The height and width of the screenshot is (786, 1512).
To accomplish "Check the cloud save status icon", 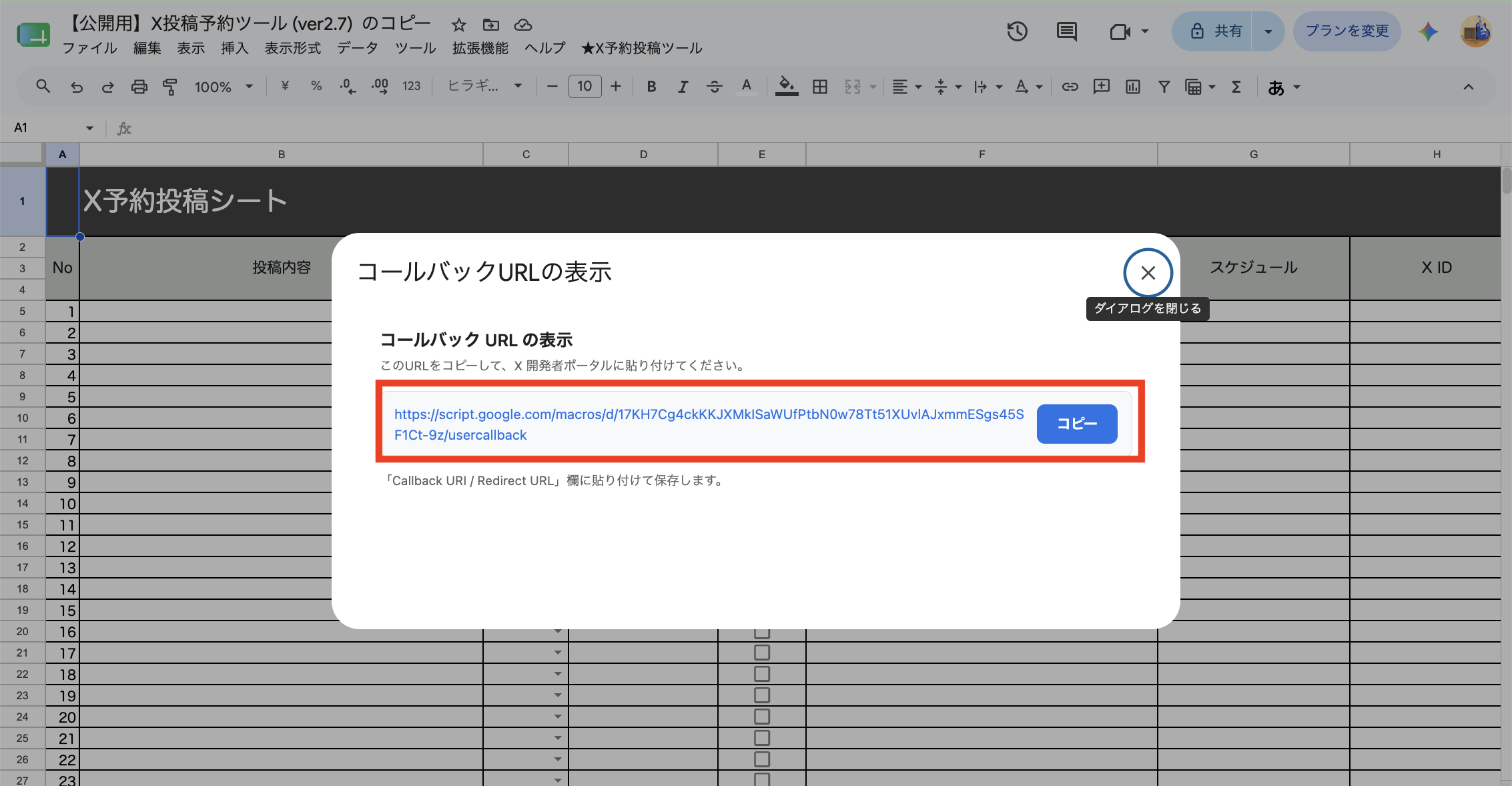I will [523, 25].
